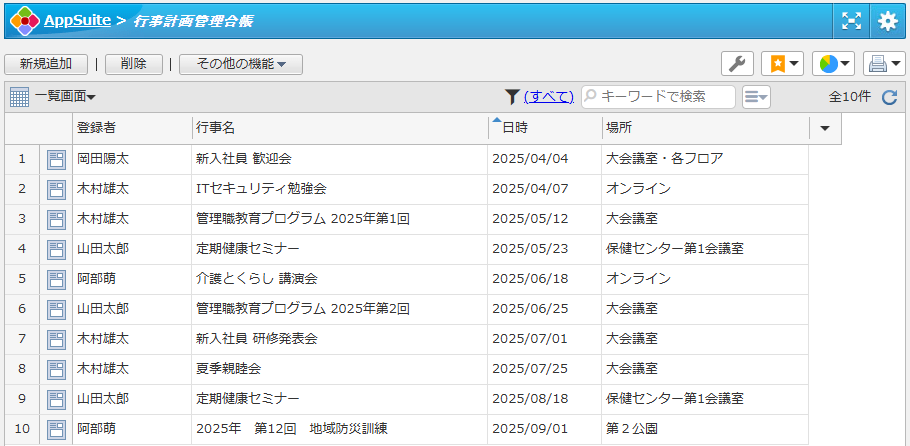Viewport: 910px width, 446px height.
Task: Open the column options arrow in header
Action: pyautogui.click(x=825, y=129)
